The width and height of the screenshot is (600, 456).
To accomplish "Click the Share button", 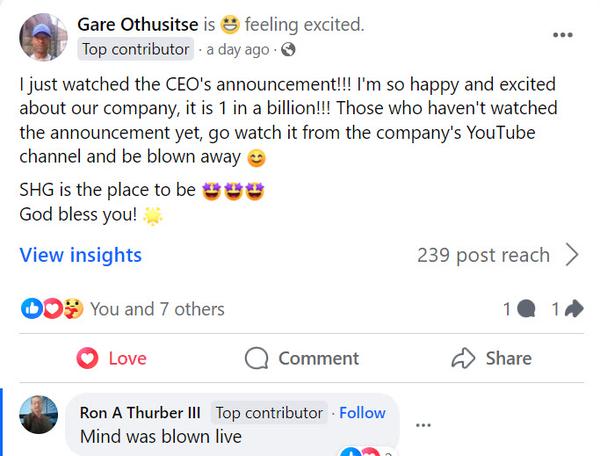I will pyautogui.click(x=492, y=358).
